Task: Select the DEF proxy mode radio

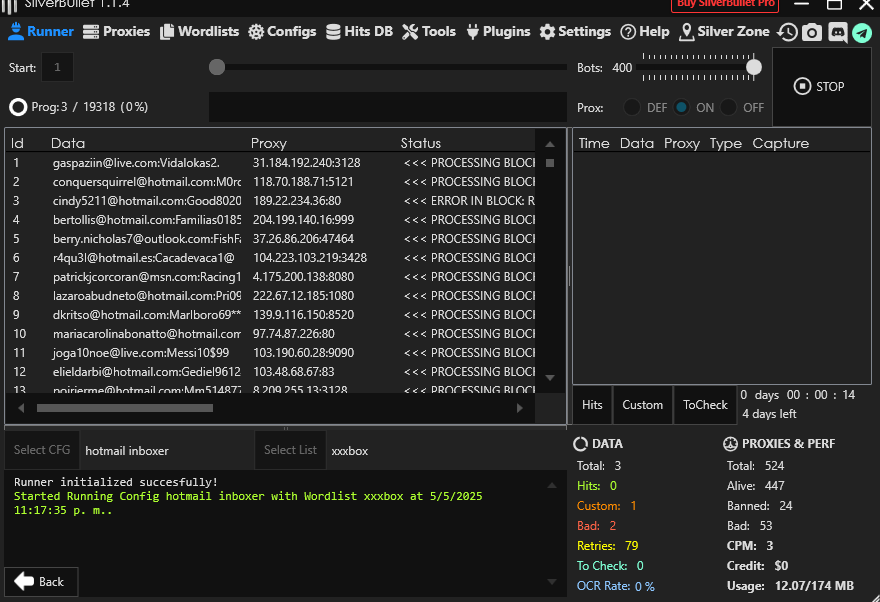Action: [x=632, y=107]
